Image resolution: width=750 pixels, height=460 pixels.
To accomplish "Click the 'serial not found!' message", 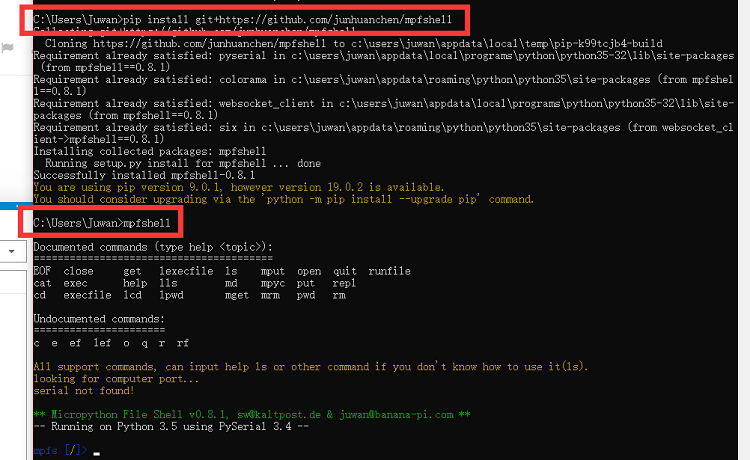I will (x=84, y=391).
